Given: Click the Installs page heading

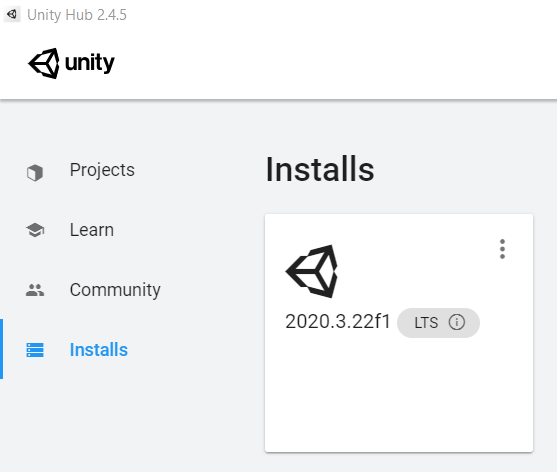Looking at the screenshot, I should coord(320,169).
